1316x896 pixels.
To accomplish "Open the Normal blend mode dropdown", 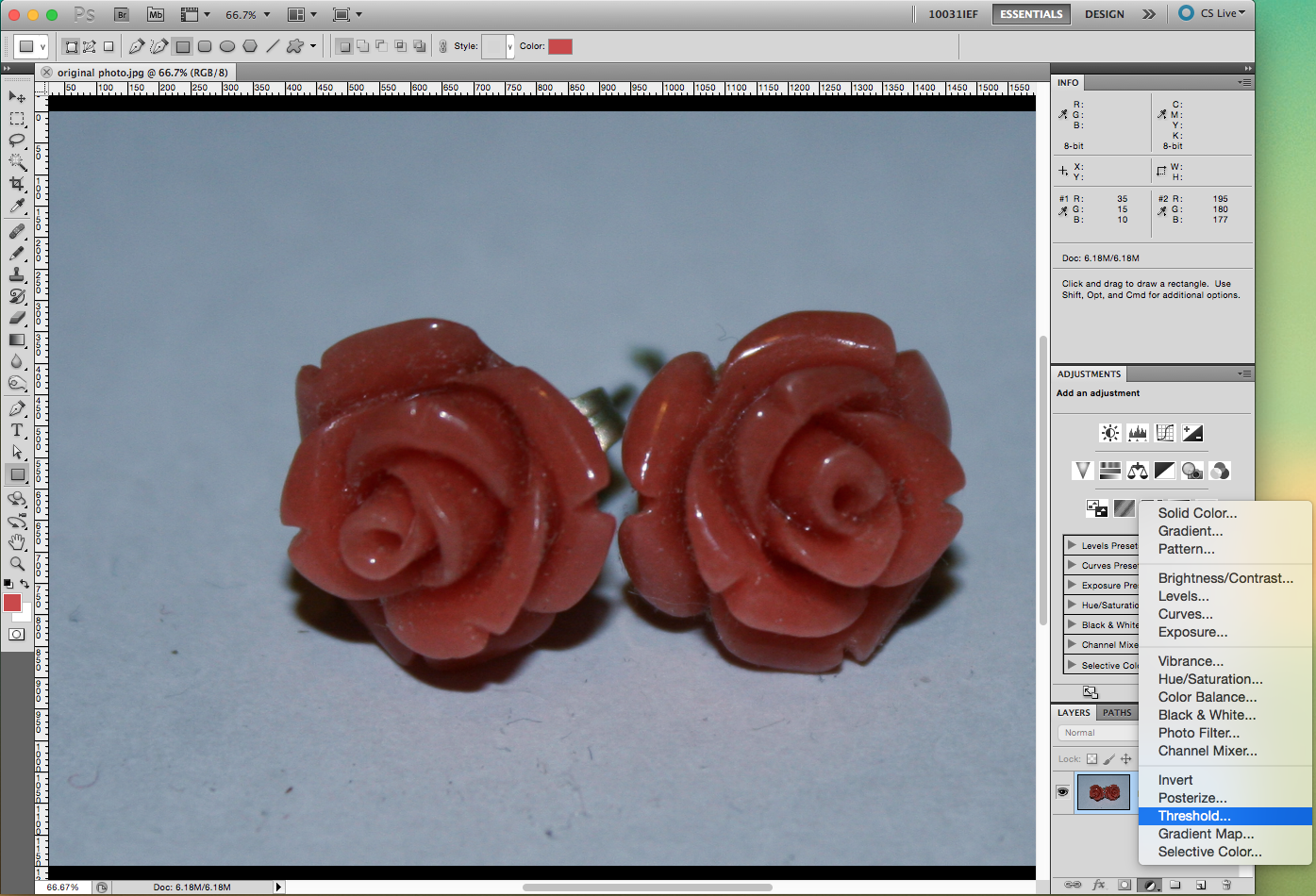I will coord(1098,733).
